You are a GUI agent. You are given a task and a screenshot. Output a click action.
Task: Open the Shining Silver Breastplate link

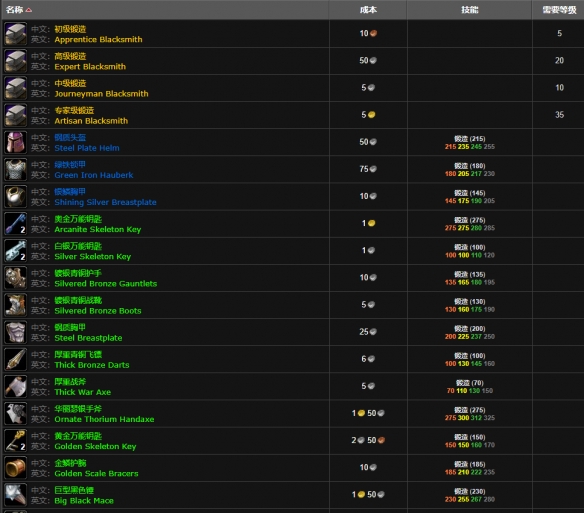coord(105,202)
